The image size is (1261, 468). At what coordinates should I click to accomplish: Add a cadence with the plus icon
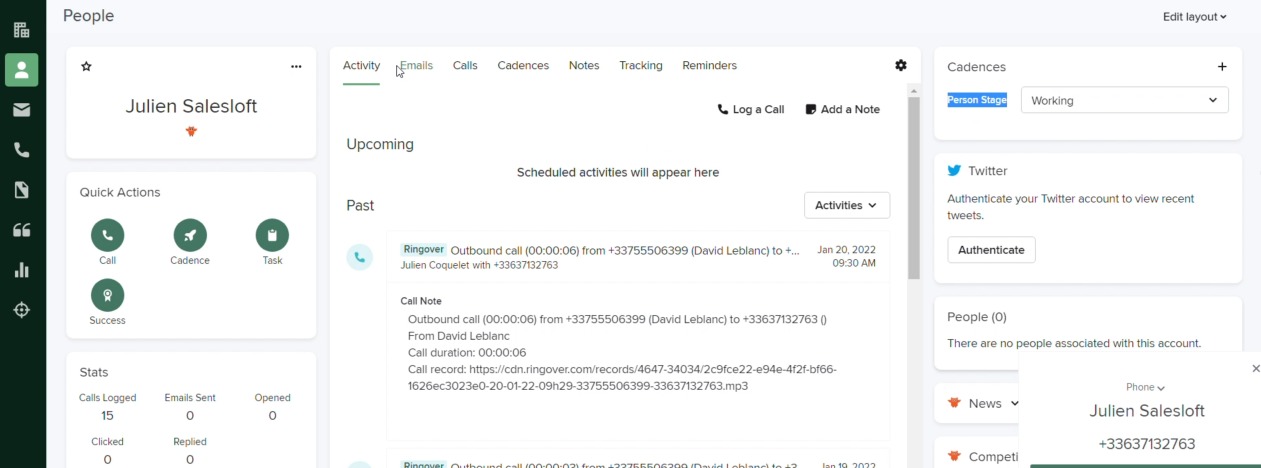click(x=1222, y=67)
